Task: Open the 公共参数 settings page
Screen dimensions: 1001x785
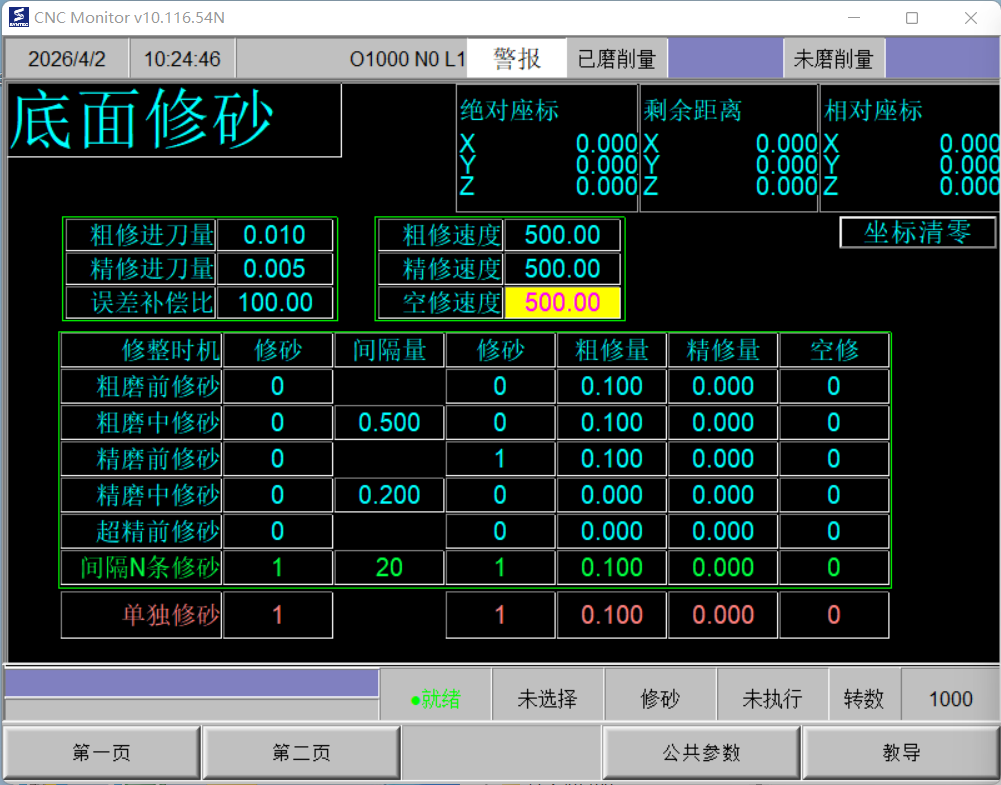Action: click(701, 753)
